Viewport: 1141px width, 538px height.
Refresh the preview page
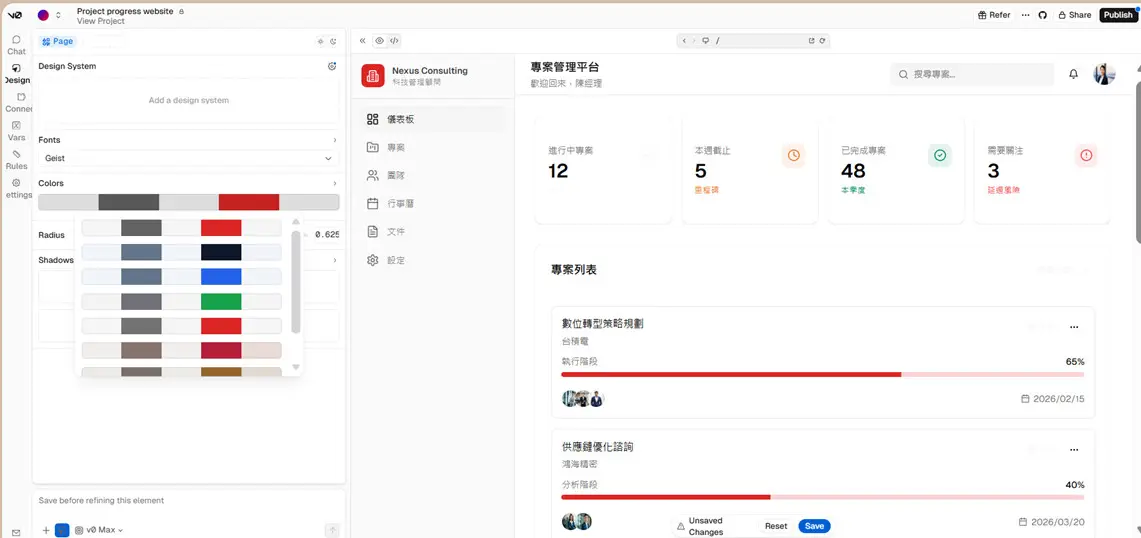pyautogui.click(x=822, y=41)
